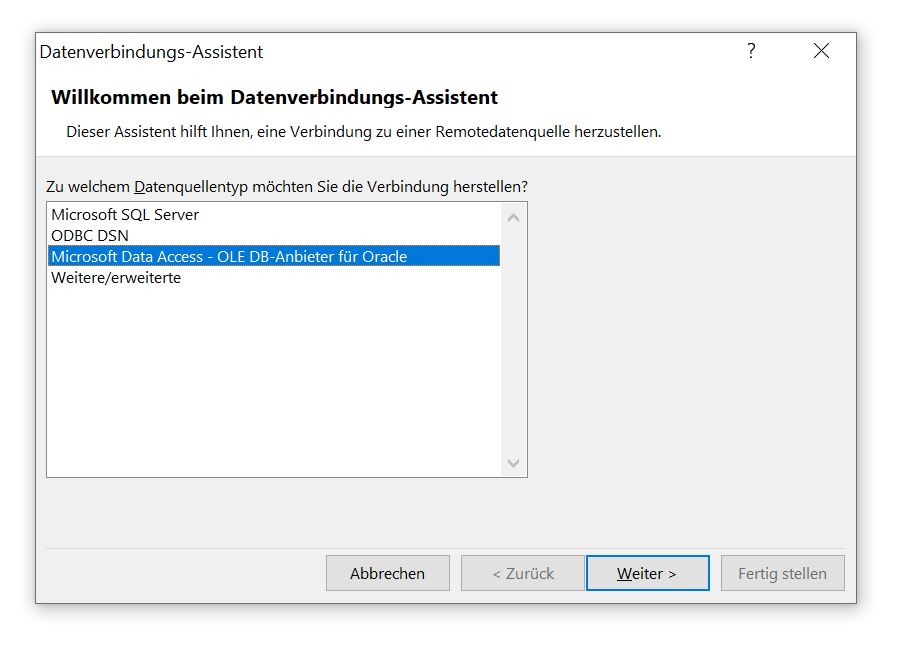Cancel with the Abbrechen button

point(388,573)
